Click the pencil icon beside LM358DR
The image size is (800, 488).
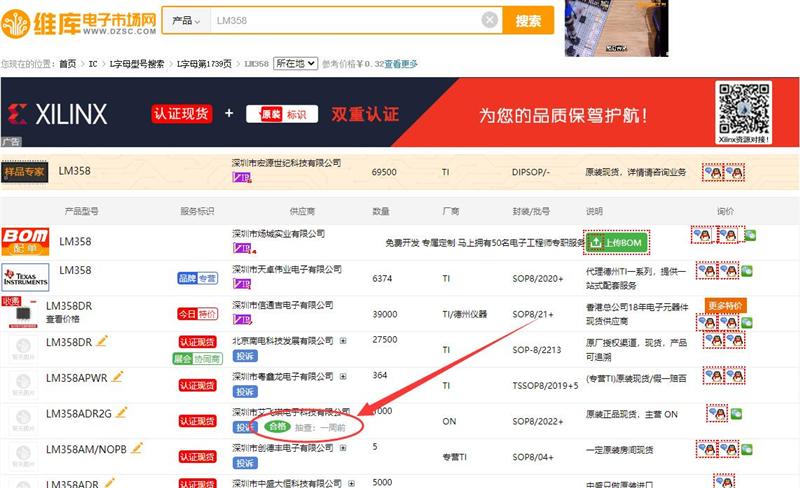pyautogui.click(x=102, y=340)
